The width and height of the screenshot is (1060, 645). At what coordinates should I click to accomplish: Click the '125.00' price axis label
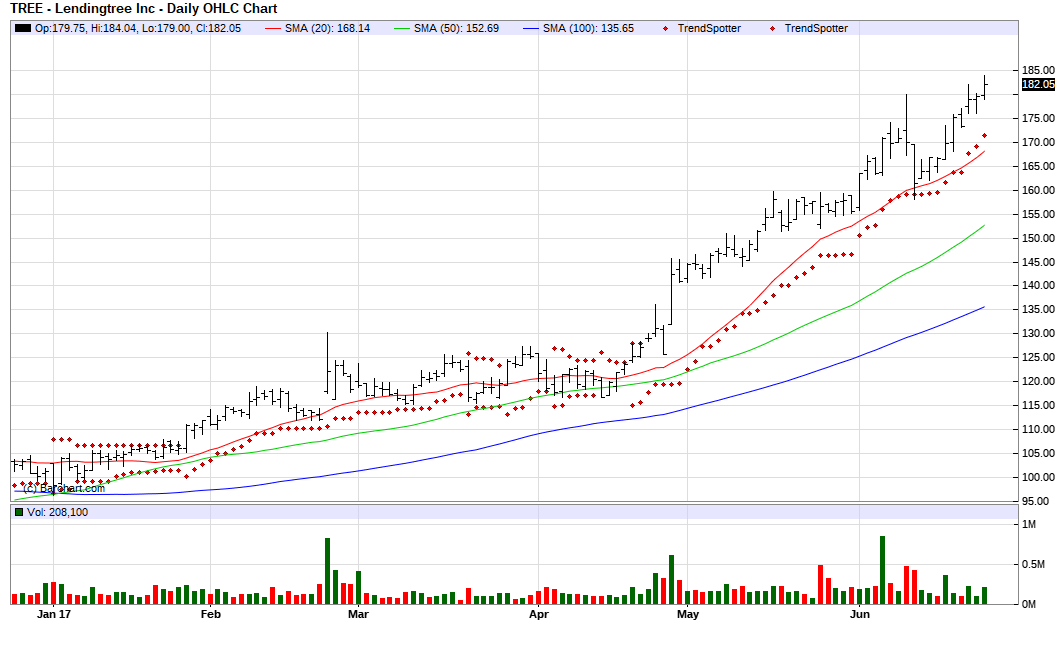coord(1038,357)
